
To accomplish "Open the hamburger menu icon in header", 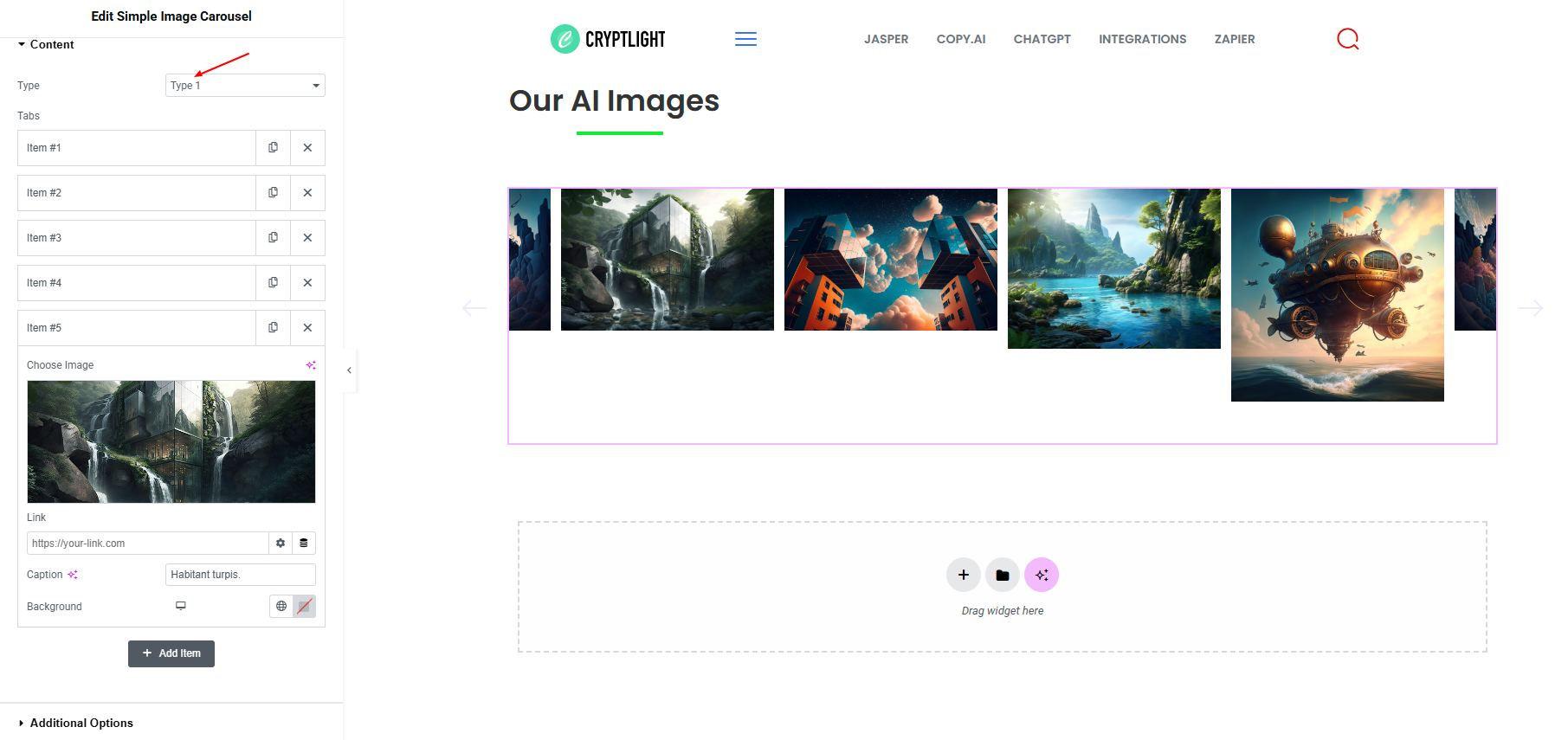I will 745,39.
